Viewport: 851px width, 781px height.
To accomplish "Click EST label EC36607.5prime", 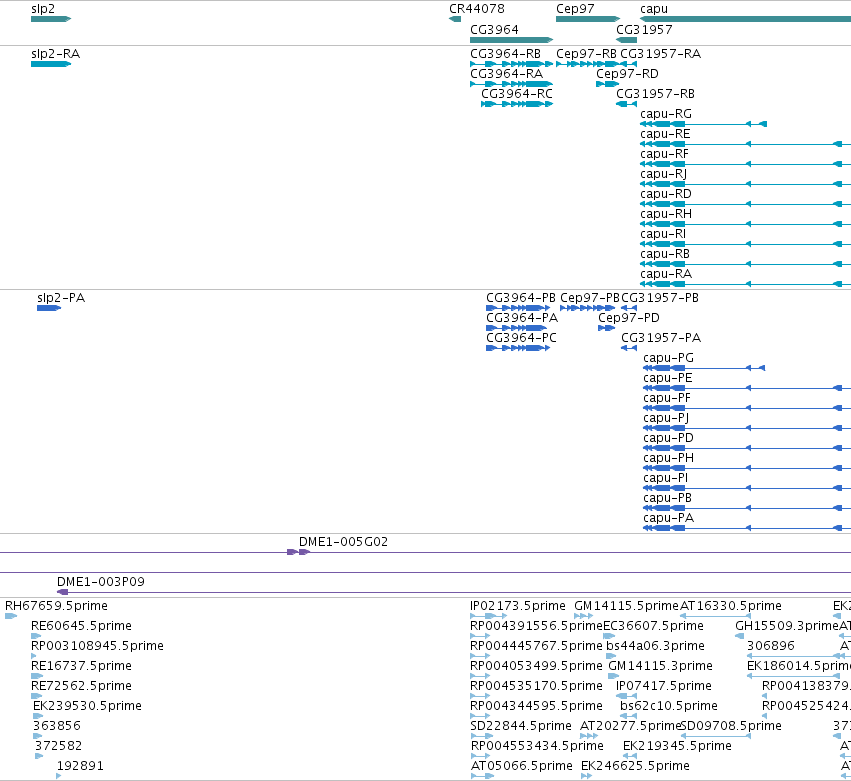I will pos(653,626).
